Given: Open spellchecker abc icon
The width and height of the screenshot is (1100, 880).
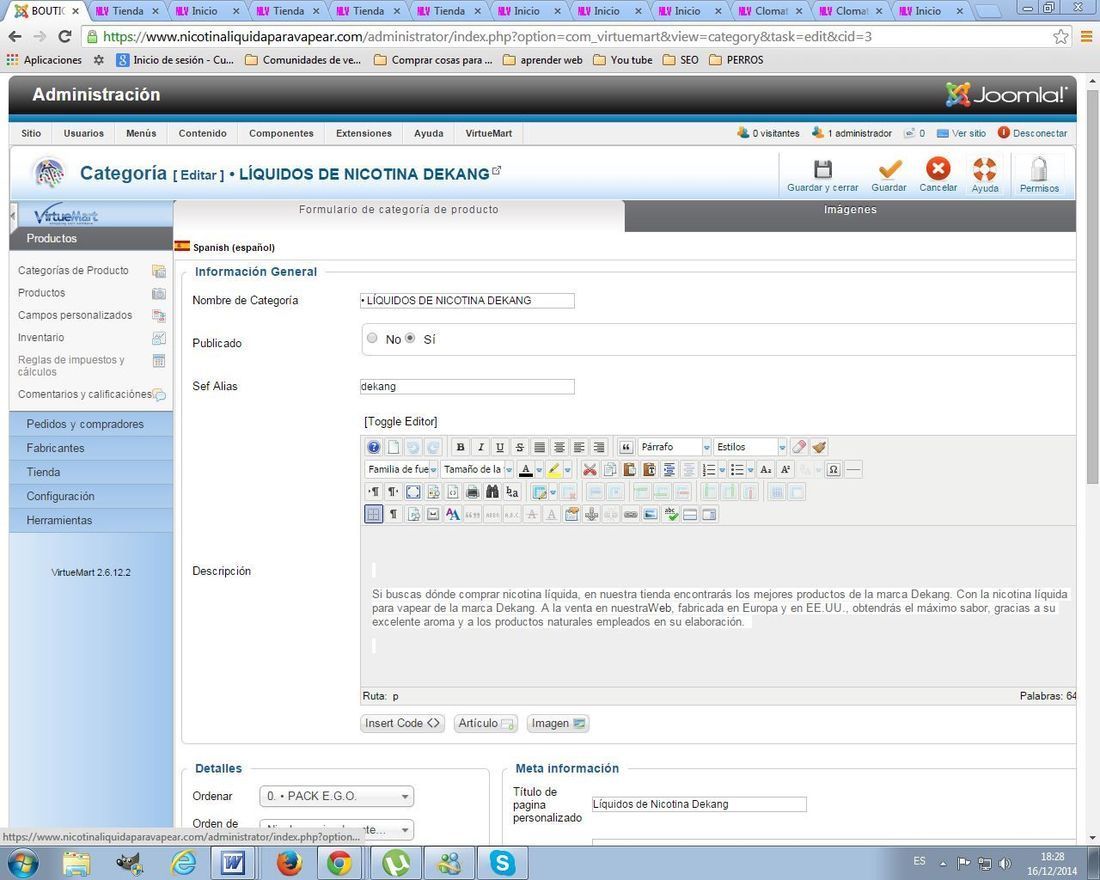Looking at the screenshot, I should 671,514.
